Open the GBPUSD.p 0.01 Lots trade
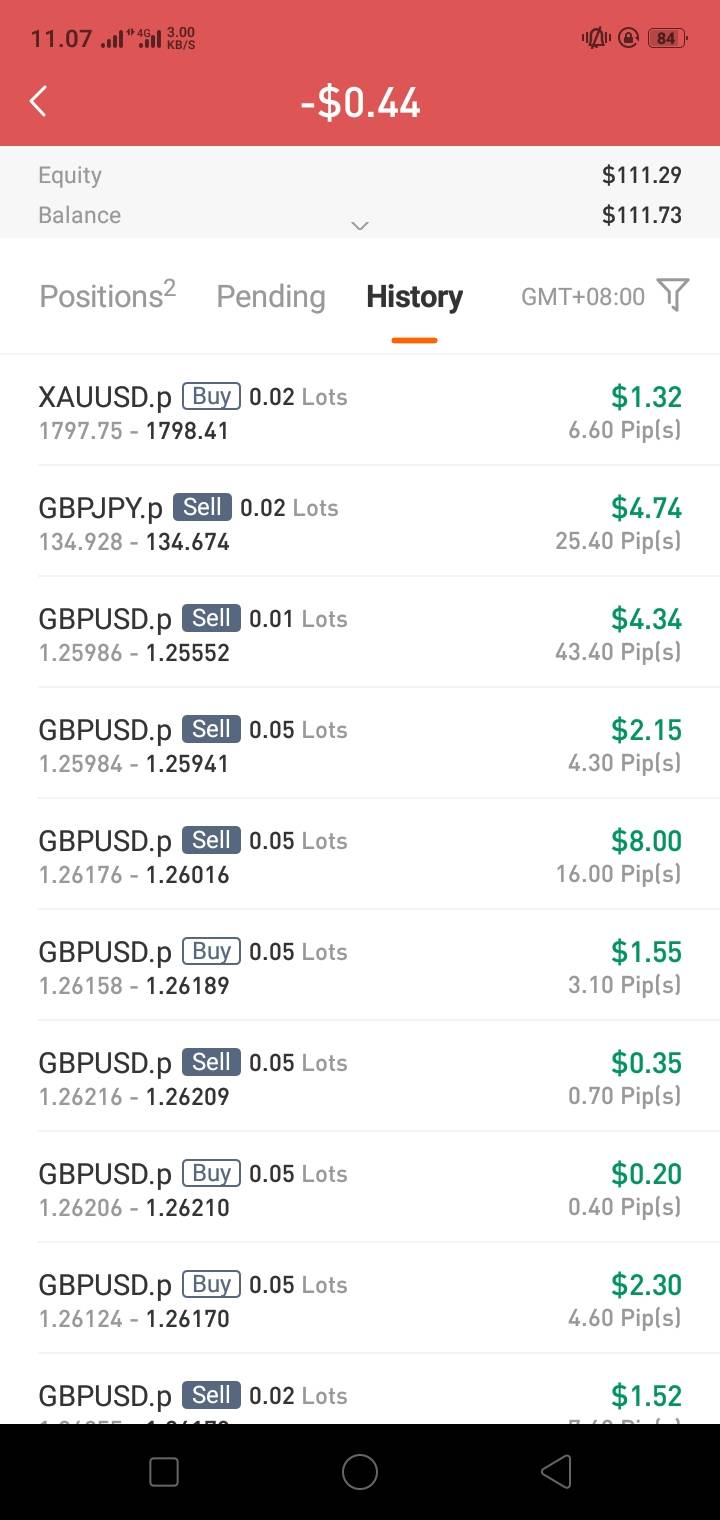Viewport: 720px width, 1520px height. tap(360, 634)
